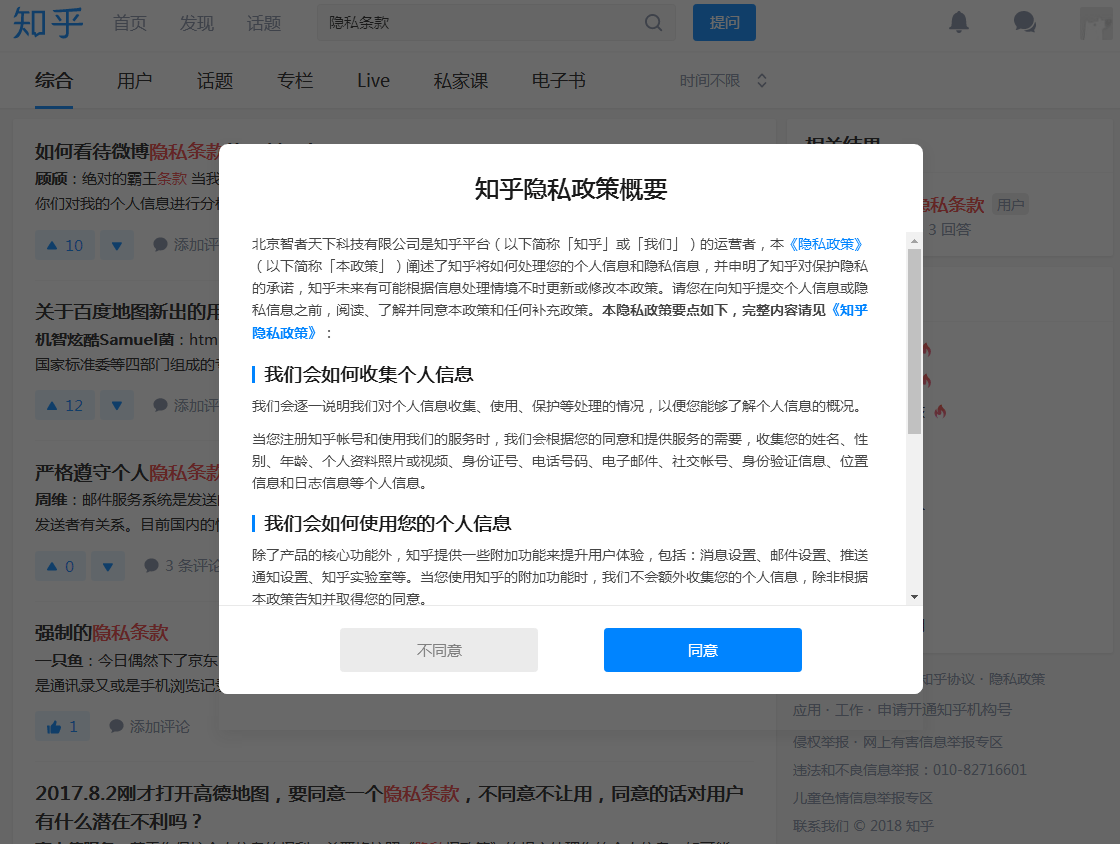1120x844 pixels.
Task: Click 添加评论 under 强制的隐私条款 post
Action: 149,727
